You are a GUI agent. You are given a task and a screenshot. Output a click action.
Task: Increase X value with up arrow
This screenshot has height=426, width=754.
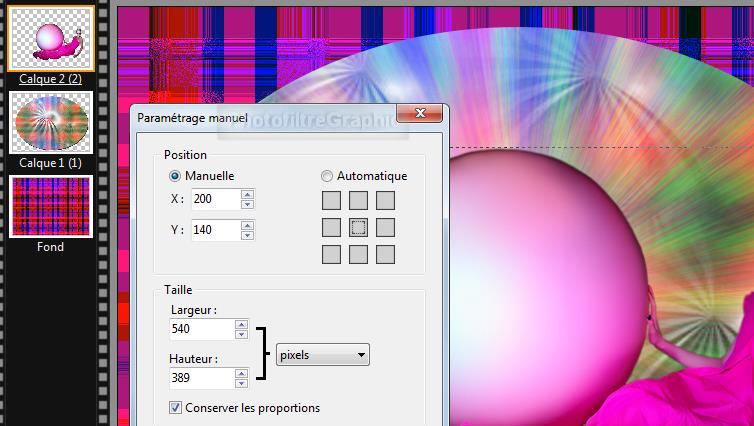point(247,194)
